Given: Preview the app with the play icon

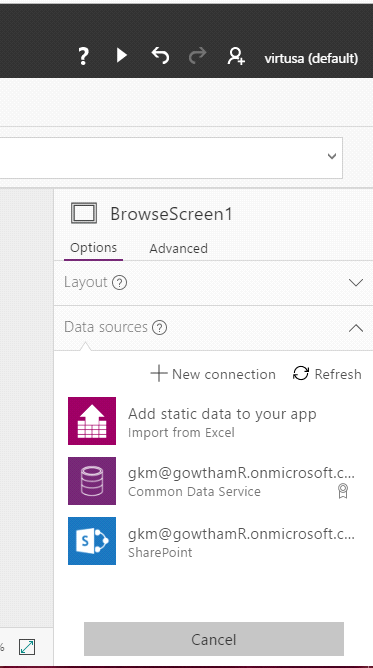Looking at the screenshot, I should point(122,55).
